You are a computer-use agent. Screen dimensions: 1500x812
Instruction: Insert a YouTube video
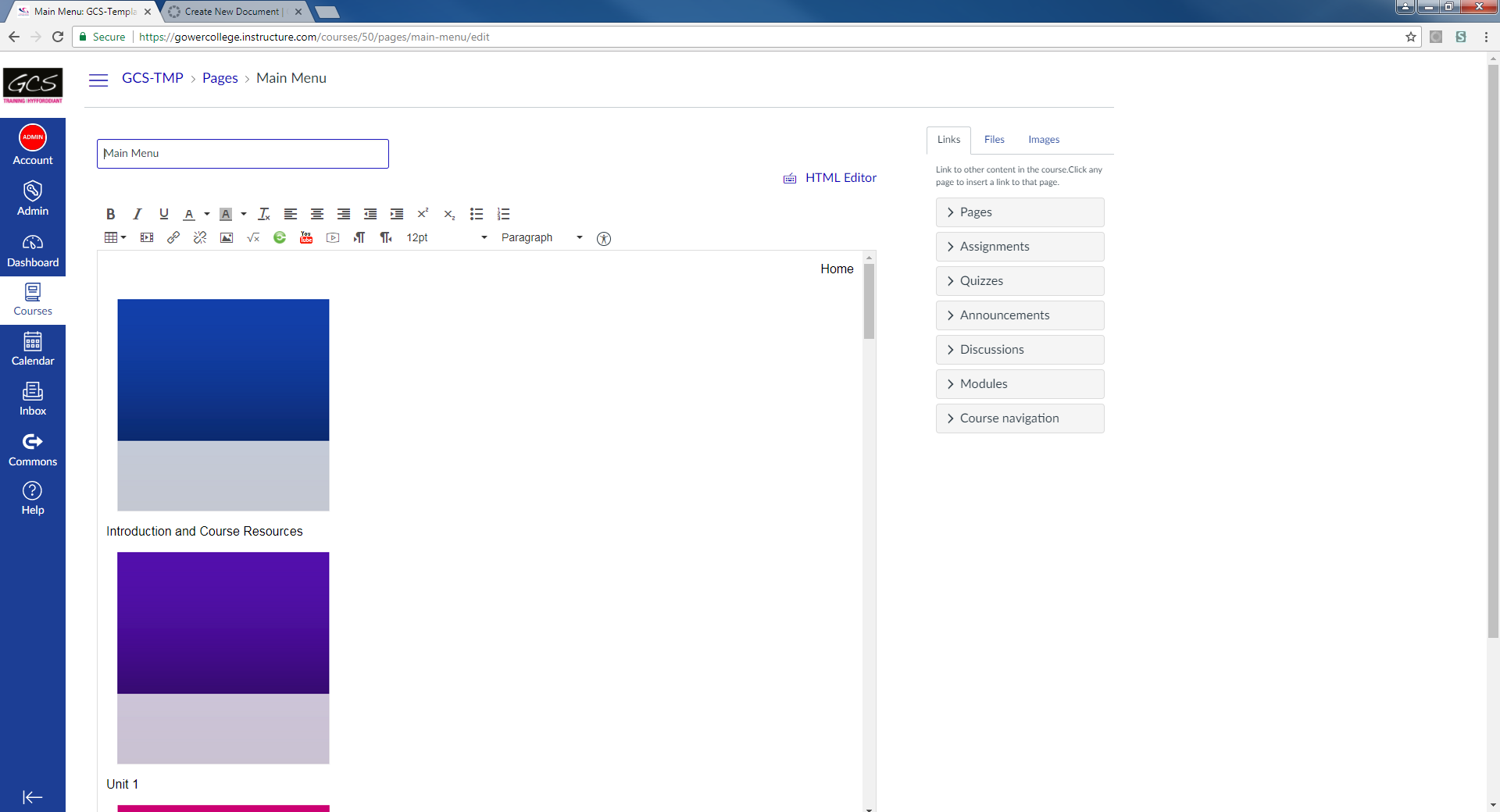(x=306, y=237)
